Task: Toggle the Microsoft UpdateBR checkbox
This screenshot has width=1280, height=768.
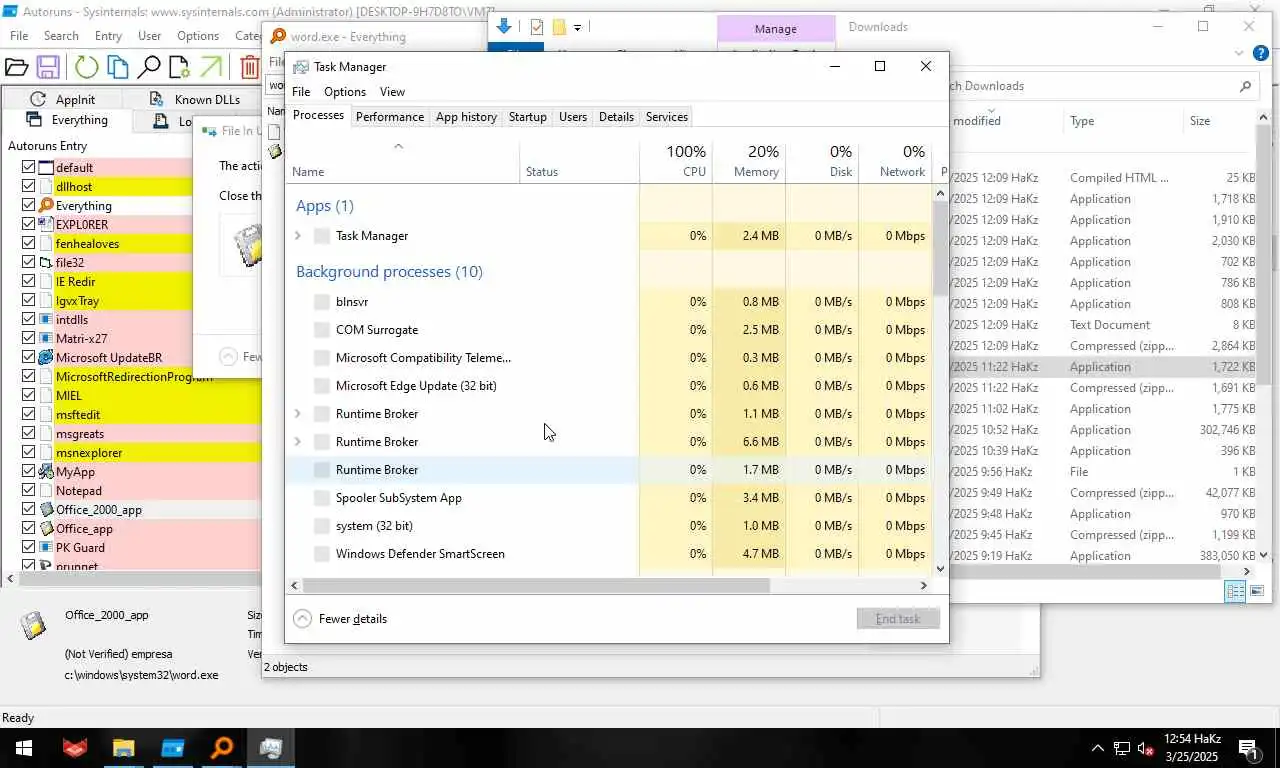Action: coord(28,357)
